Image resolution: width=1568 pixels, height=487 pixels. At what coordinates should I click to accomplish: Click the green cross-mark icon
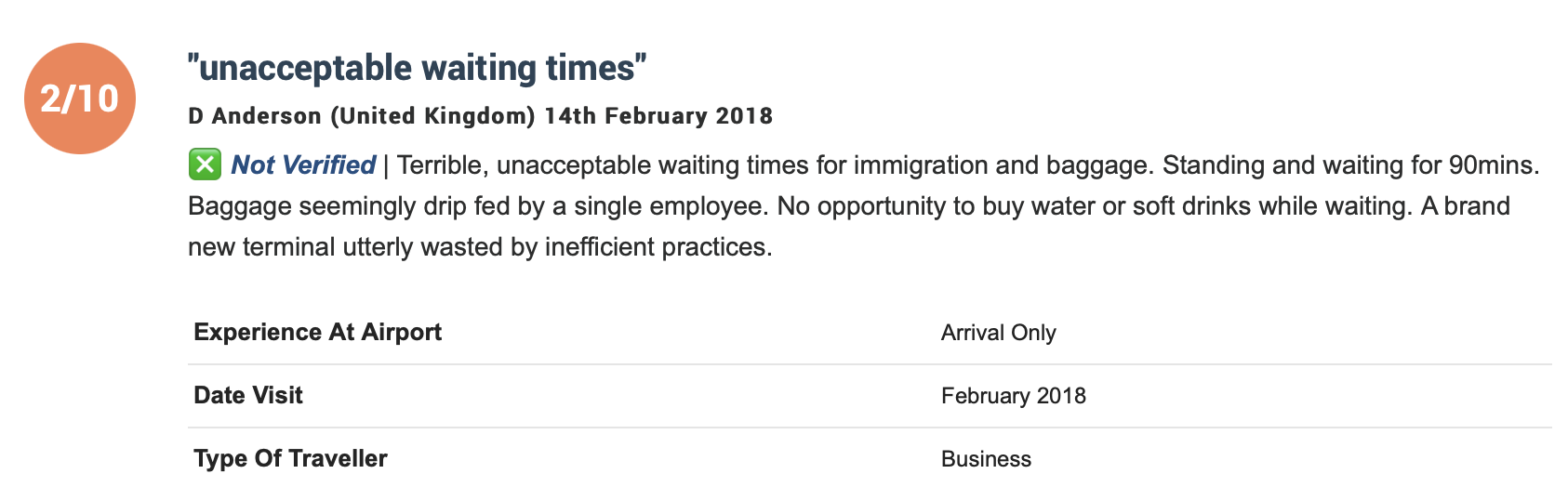click(205, 165)
